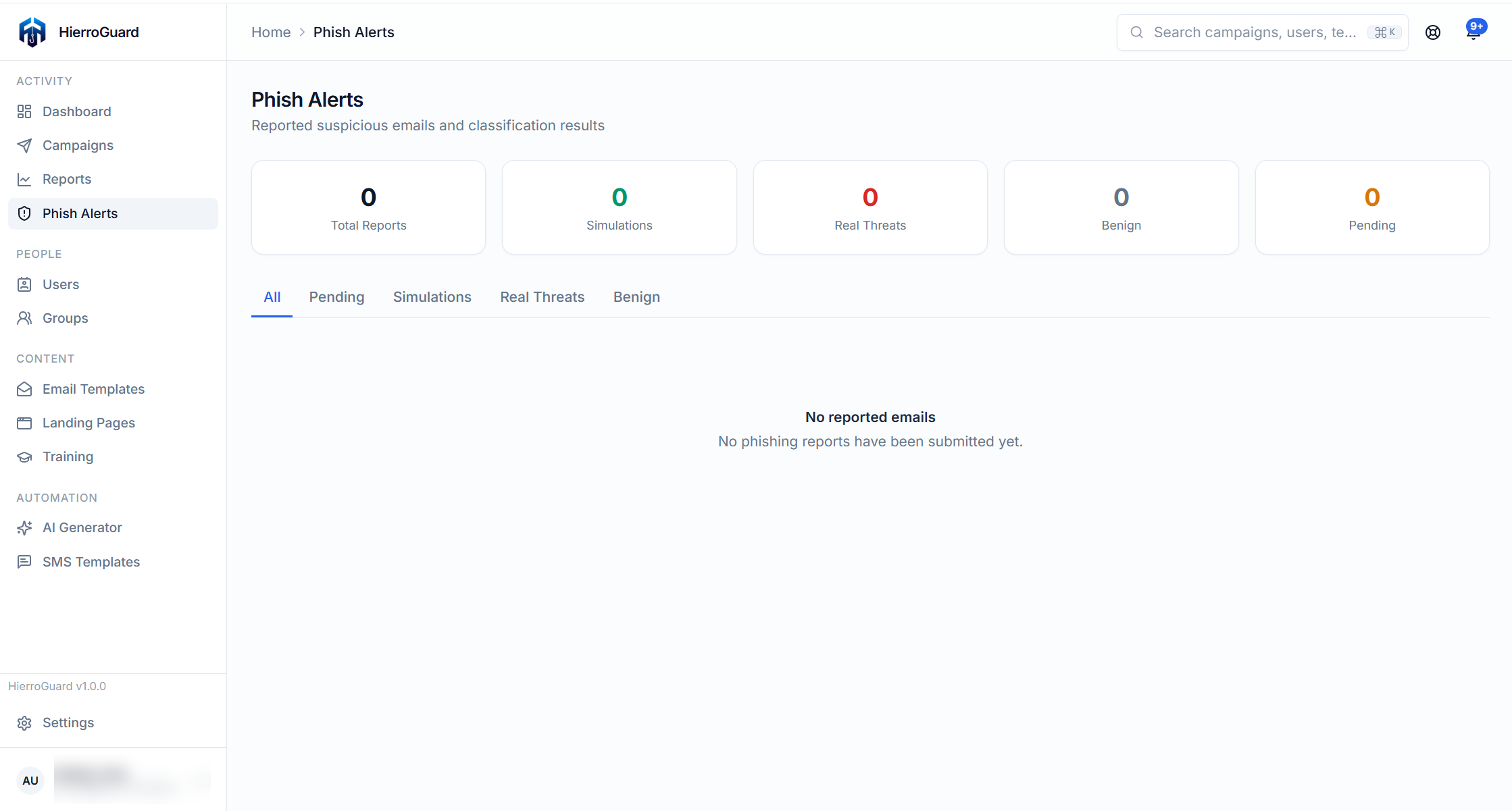
Task: Switch to the Pending tab
Action: 336,297
